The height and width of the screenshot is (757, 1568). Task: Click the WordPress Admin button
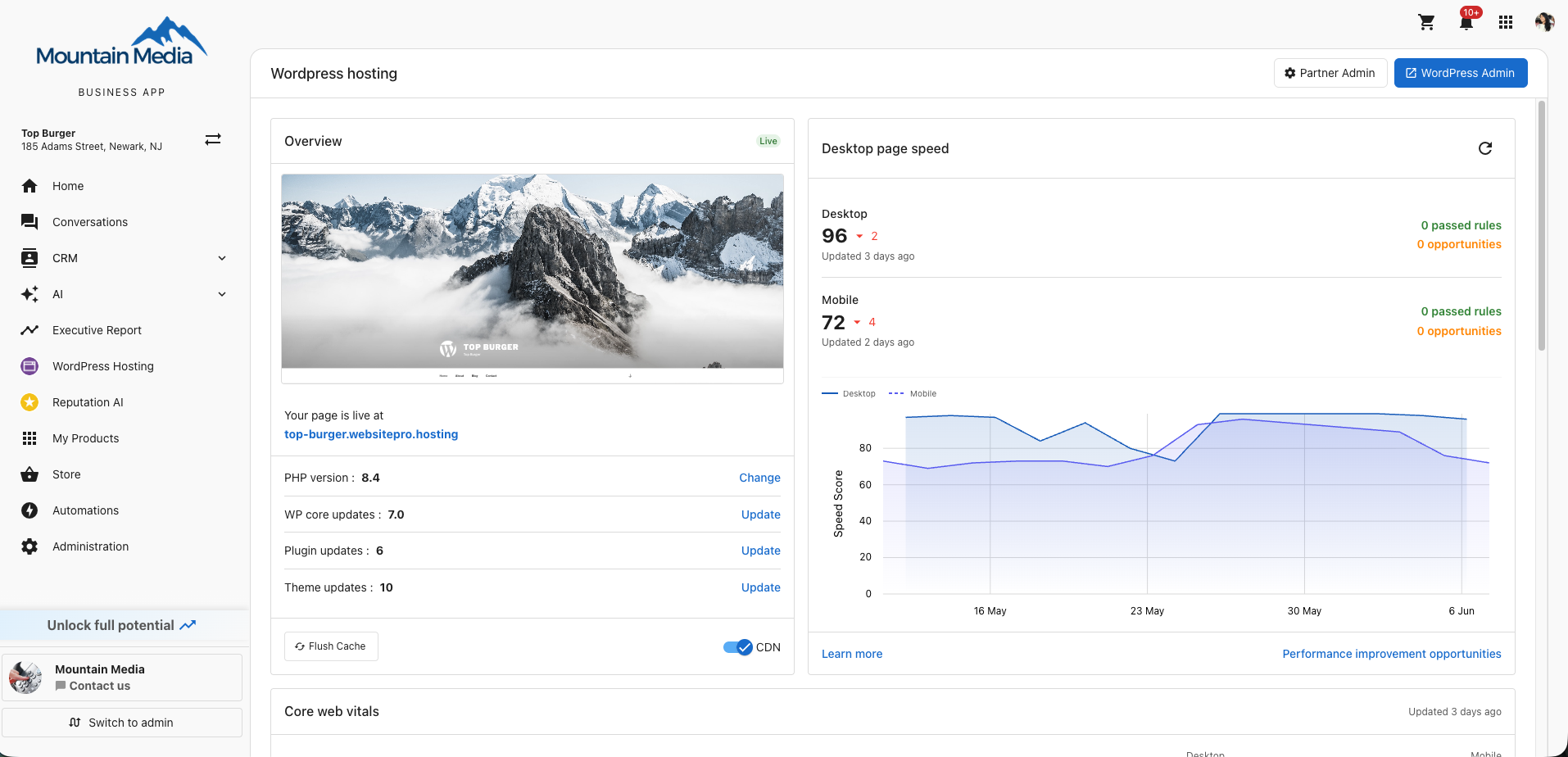(x=1461, y=73)
